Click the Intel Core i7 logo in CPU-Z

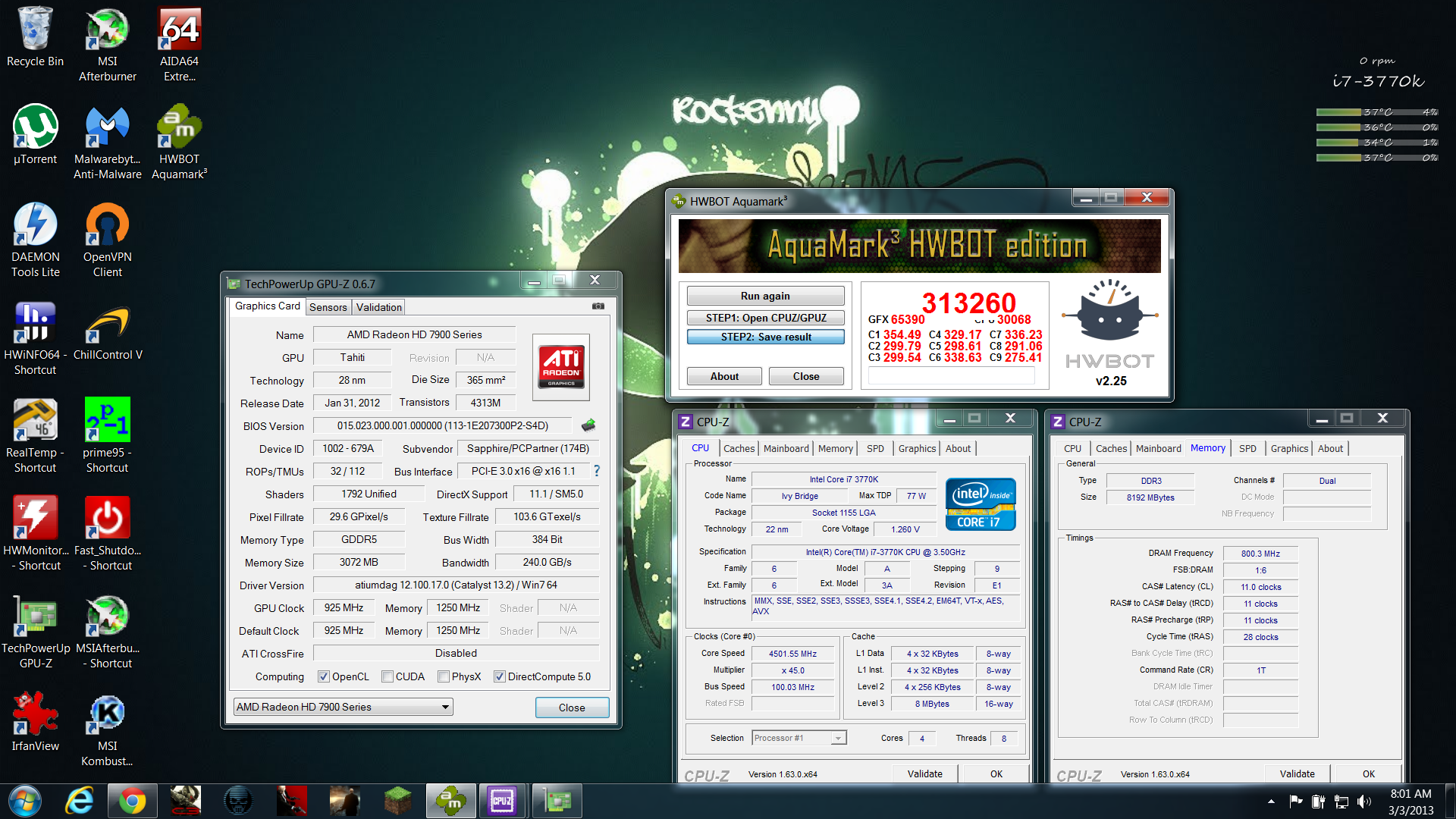click(981, 504)
